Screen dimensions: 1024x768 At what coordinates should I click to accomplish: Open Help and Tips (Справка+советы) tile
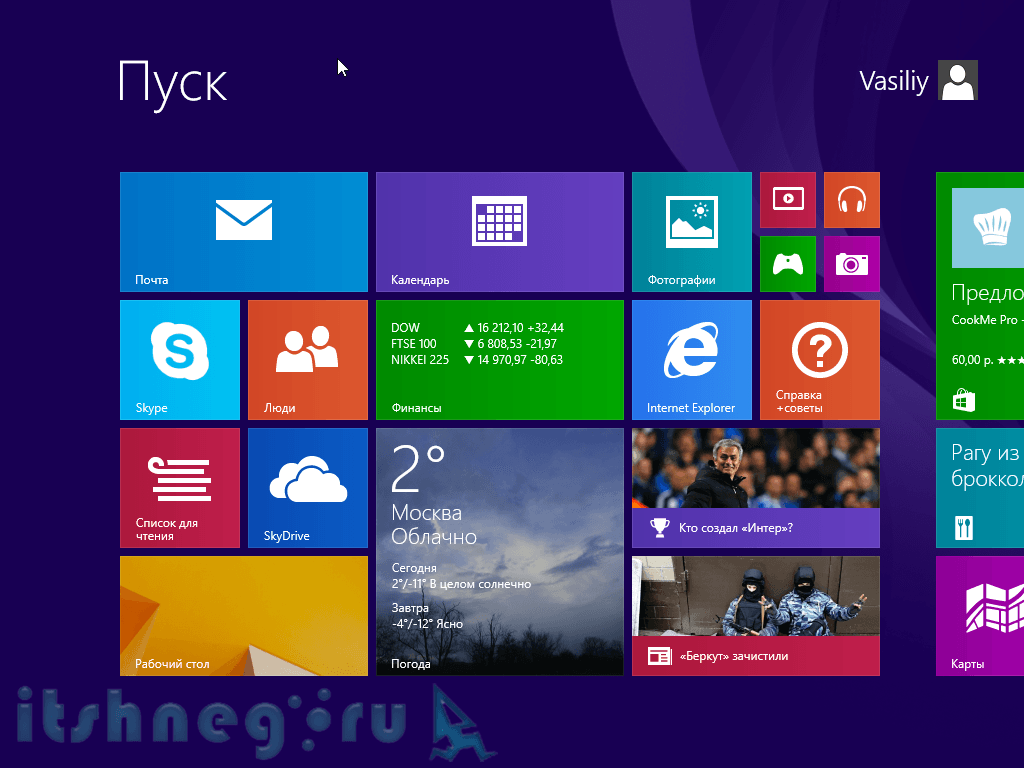819,359
